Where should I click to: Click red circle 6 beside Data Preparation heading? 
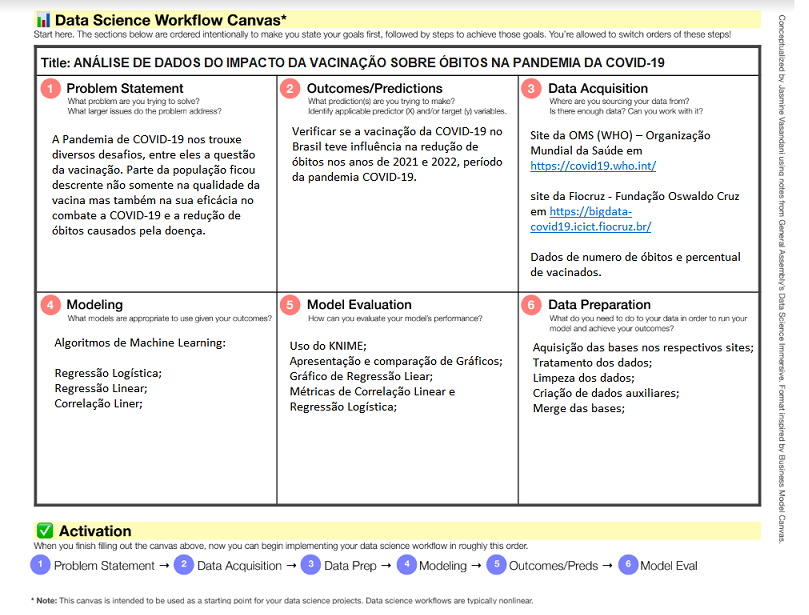point(530,304)
